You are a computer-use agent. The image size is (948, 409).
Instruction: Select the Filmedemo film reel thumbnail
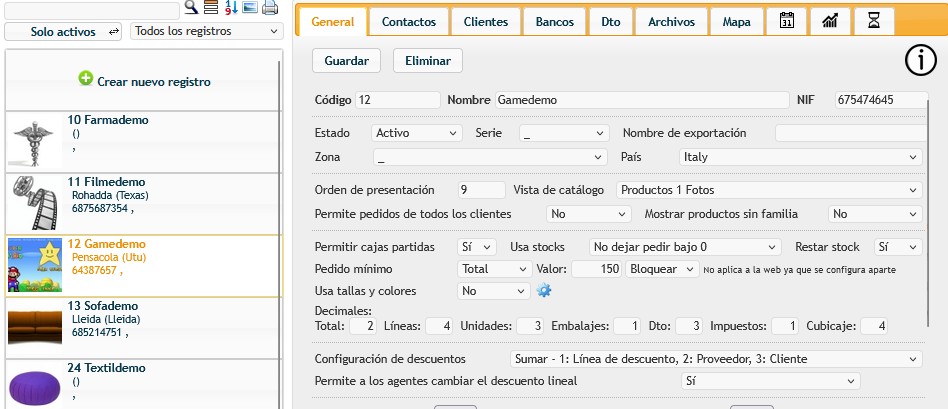pos(35,204)
